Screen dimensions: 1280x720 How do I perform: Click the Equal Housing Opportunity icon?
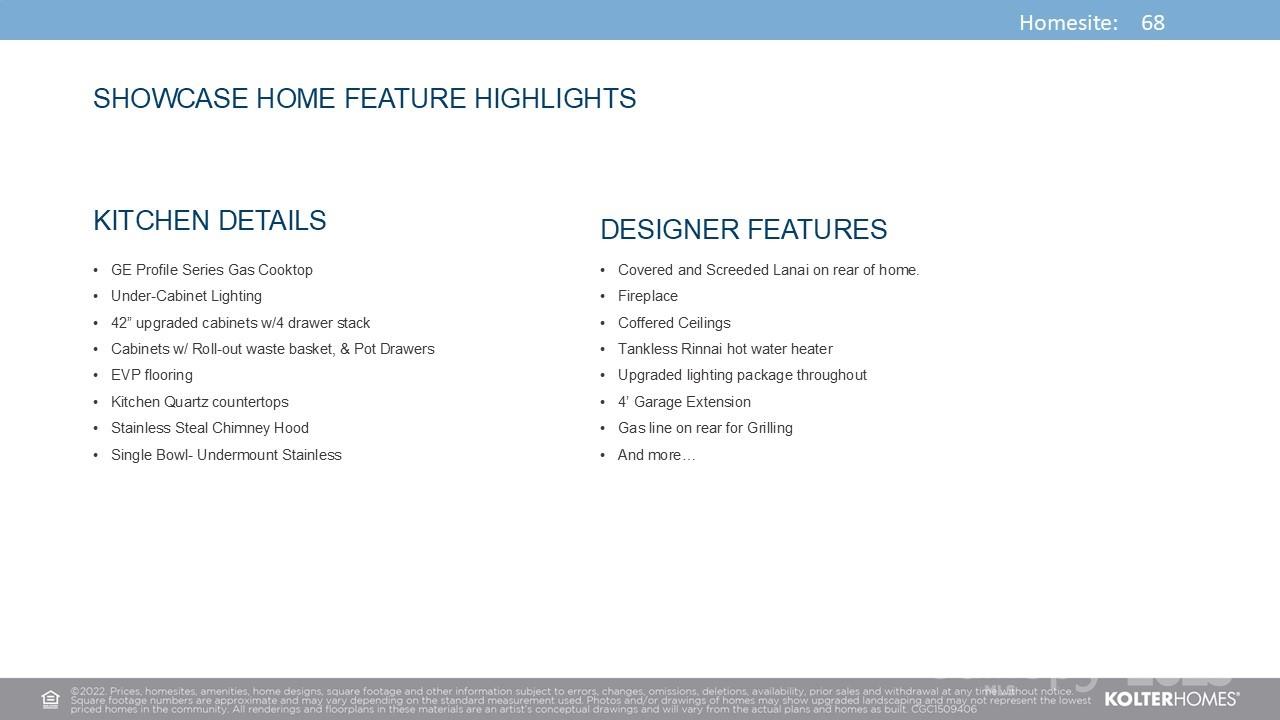click(x=50, y=699)
